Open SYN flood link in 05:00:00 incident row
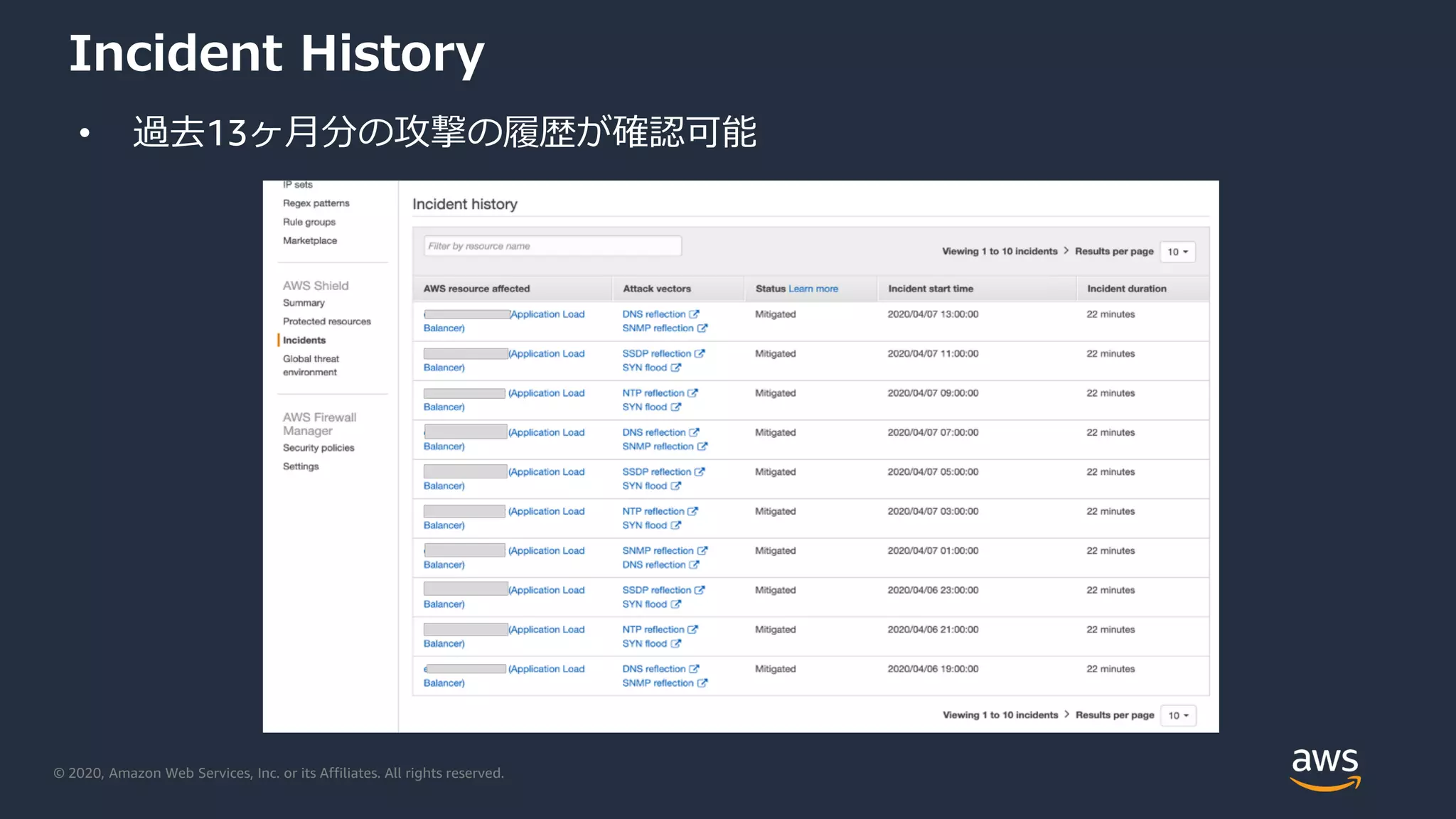Viewport: 1456px width, 819px height. pyautogui.click(x=645, y=486)
